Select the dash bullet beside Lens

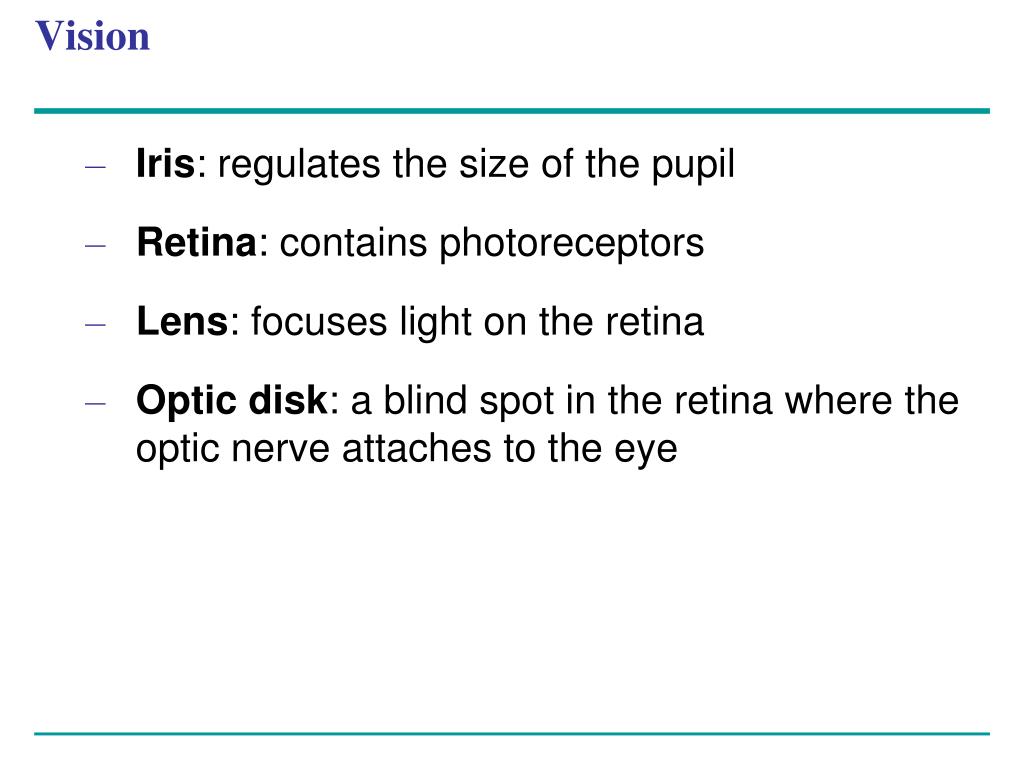(x=96, y=324)
